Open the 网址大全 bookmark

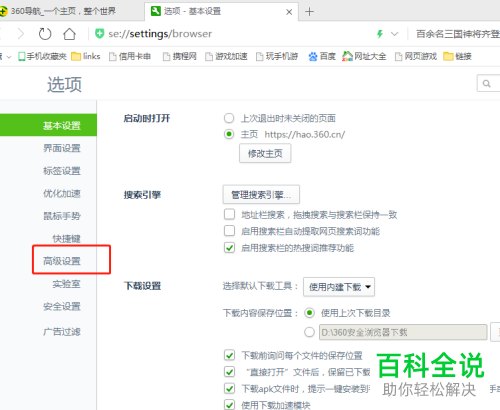click(364, 57)
